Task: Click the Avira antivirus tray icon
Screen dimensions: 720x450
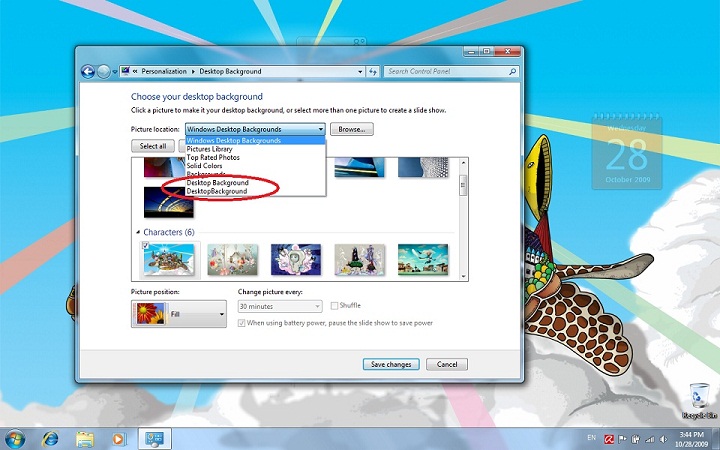Action: point(609,439)
